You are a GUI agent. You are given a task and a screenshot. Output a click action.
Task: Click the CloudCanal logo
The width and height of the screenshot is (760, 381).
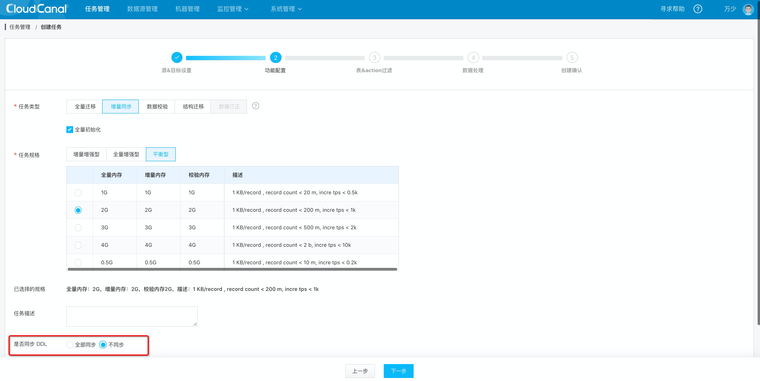point(37,9)
